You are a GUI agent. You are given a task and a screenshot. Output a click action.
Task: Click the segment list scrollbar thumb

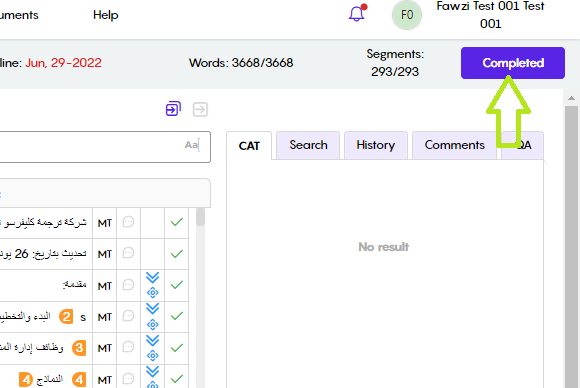pos(200,217)
